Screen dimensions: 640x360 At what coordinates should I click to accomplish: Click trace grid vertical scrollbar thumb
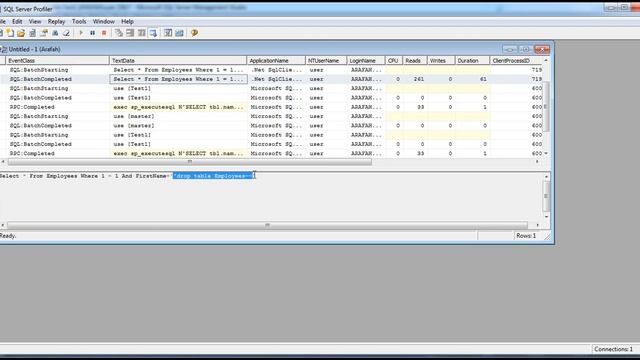pos(546,106)
